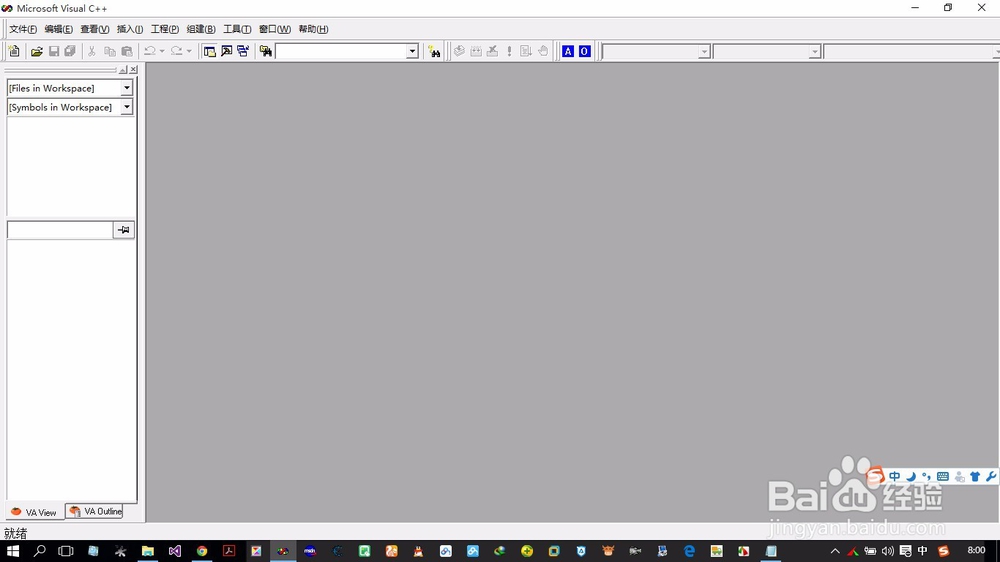Cut selection using the scissors icon
Viewport: 1000px width, 562px height.
[92, 51]
